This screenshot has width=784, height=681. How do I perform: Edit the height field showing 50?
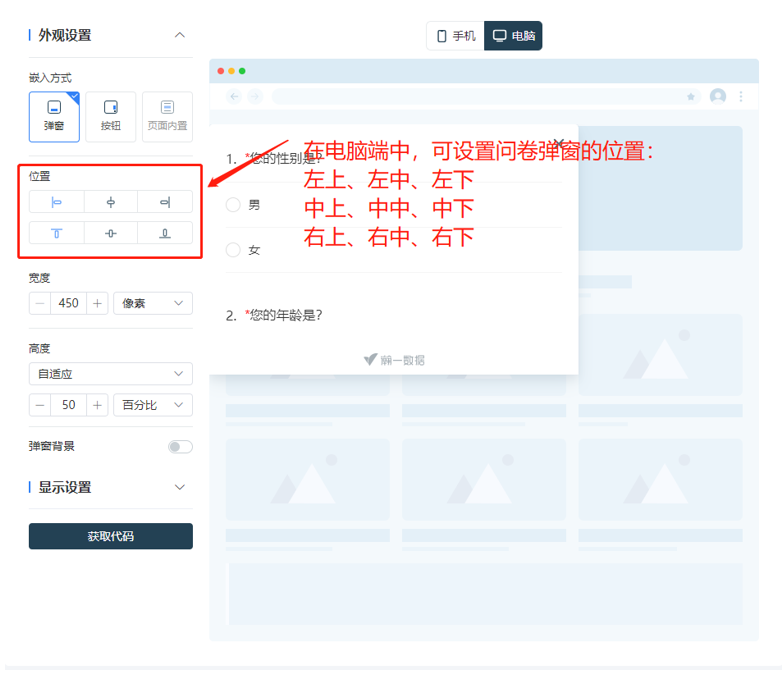68,404
